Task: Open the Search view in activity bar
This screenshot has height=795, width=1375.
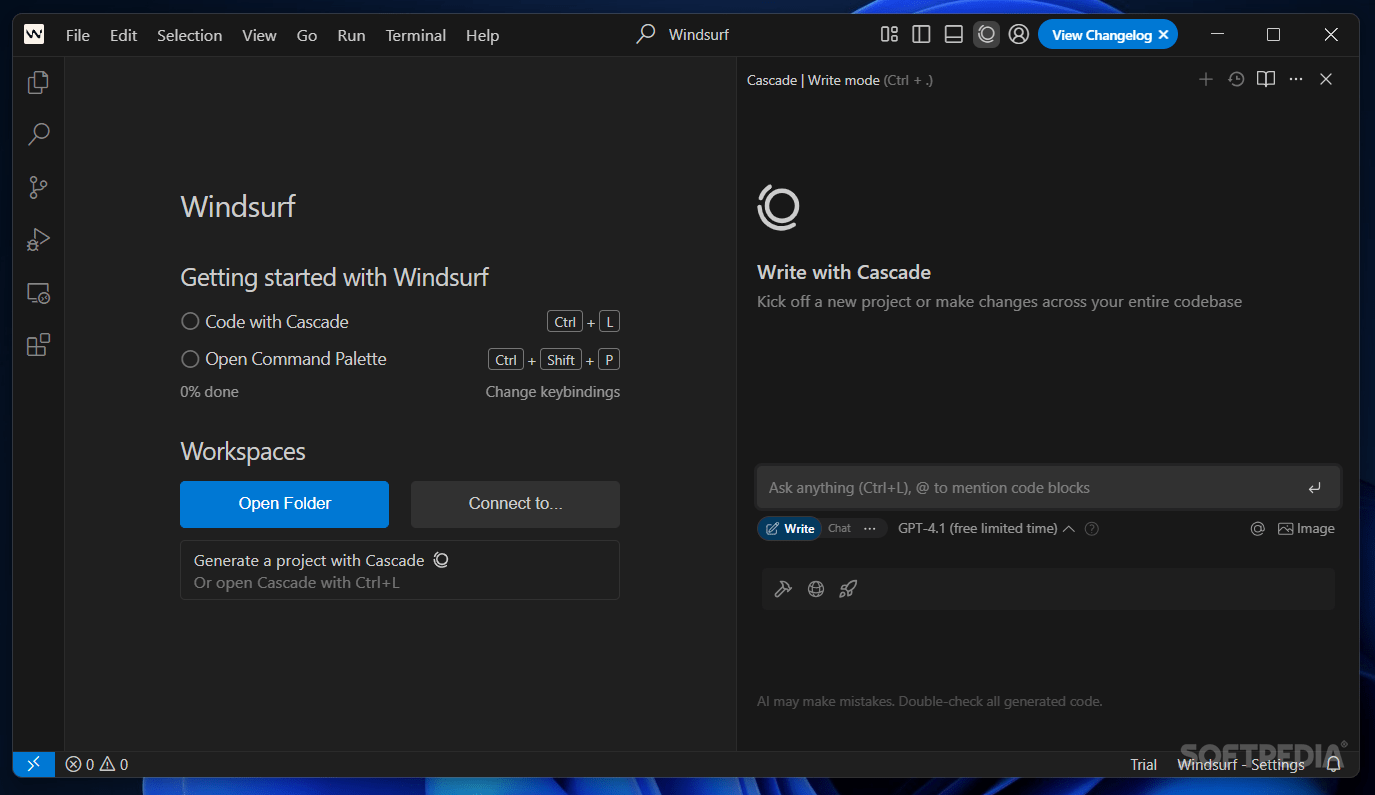Action: pyautogui.click(x=38, y=134)
